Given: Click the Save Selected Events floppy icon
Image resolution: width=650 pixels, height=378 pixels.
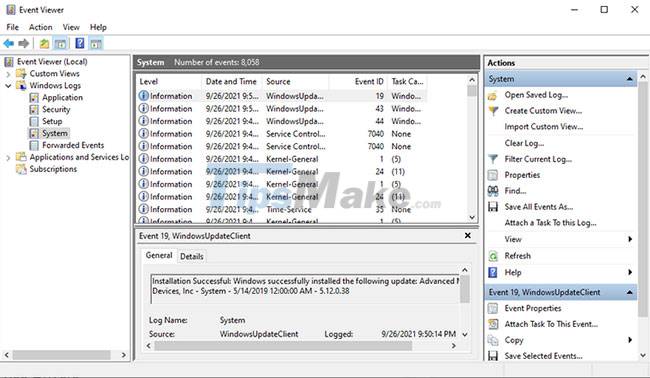Looking at the screenshot, I should [493, 356].
